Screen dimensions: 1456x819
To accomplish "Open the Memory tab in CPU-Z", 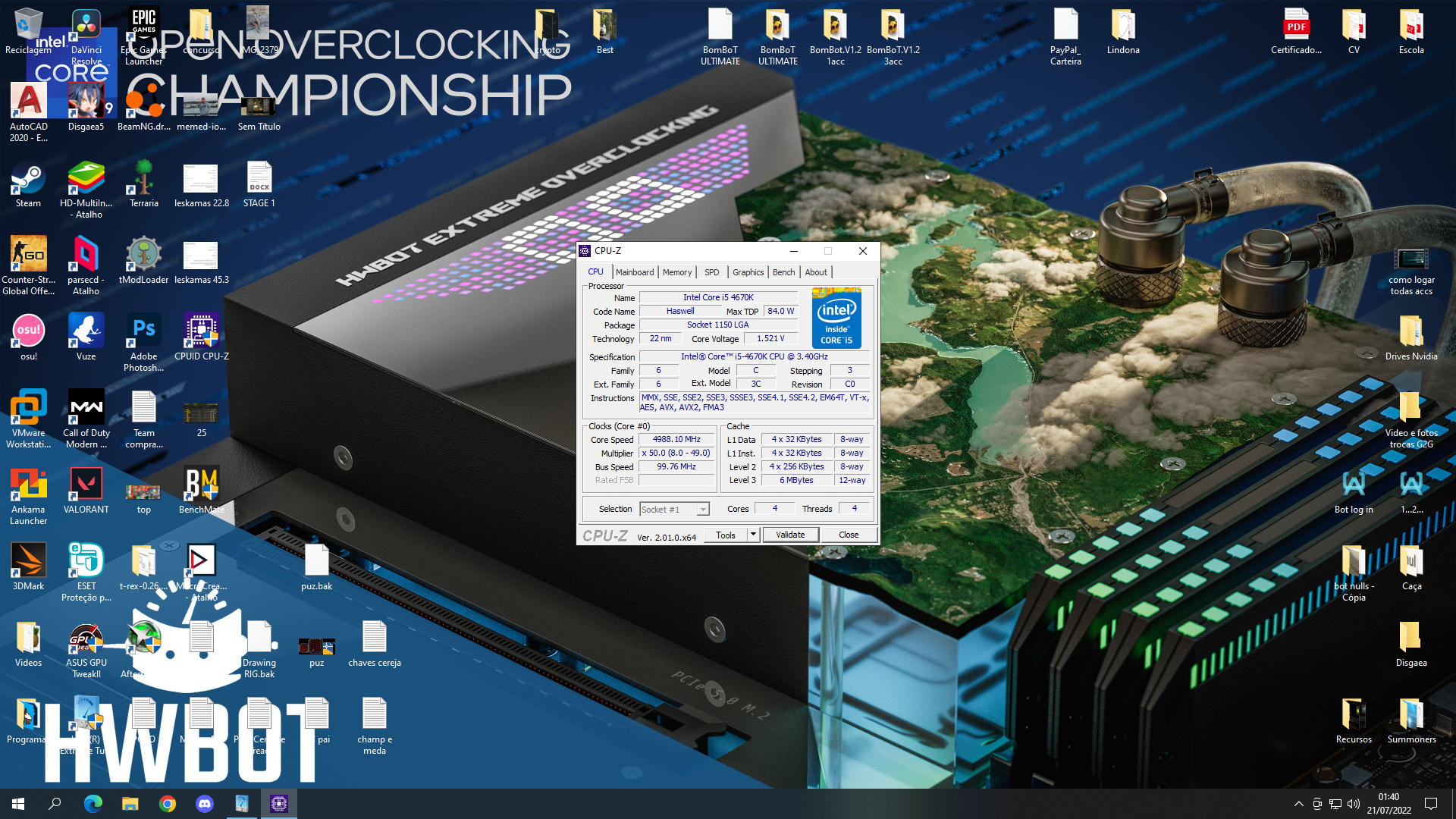I will point(676,272).
